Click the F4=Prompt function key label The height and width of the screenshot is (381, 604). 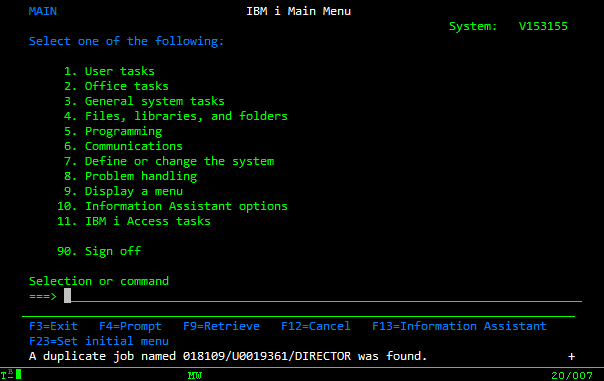coord(130,326)
